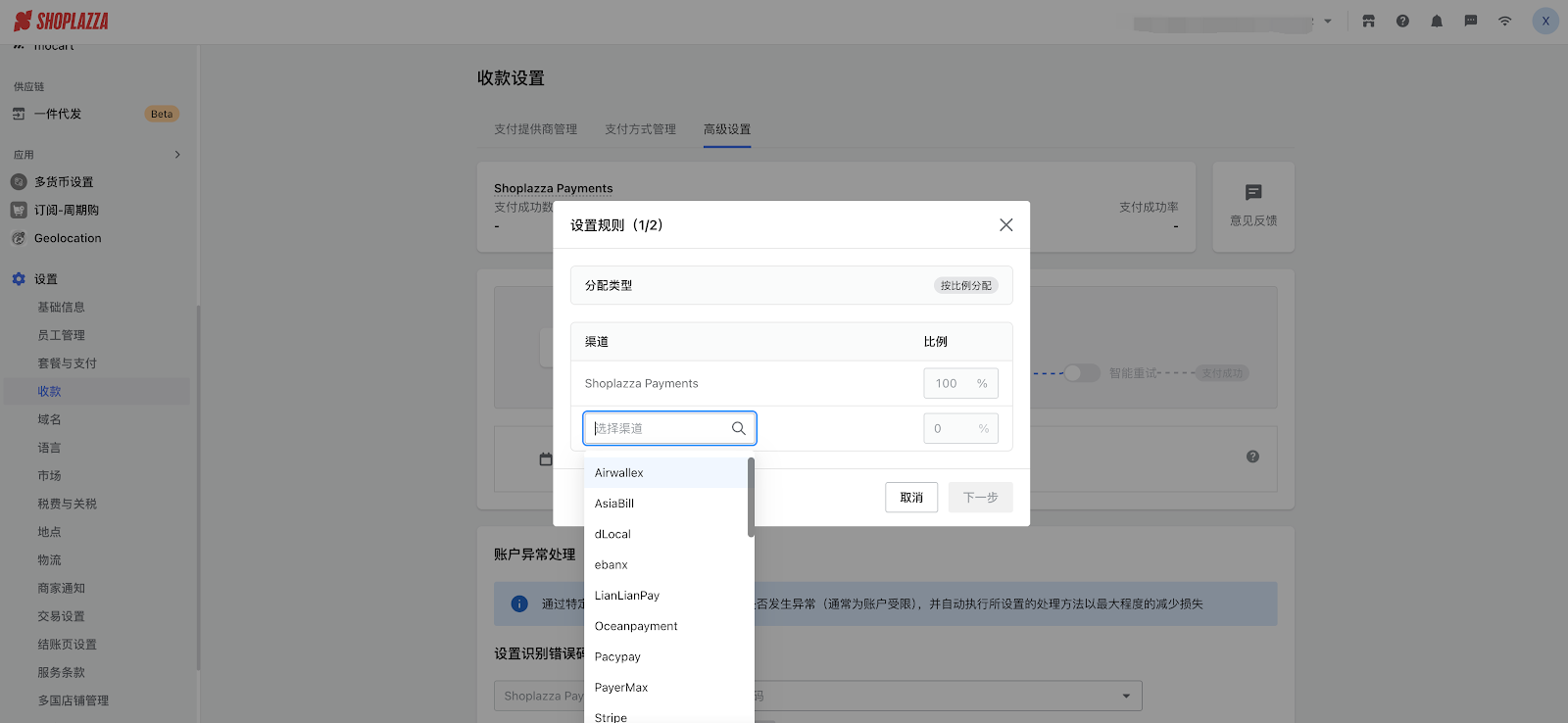Select ebanx from the channel list
The width and height of the screenshot is (1568, 723).
[x=666, y=564]
